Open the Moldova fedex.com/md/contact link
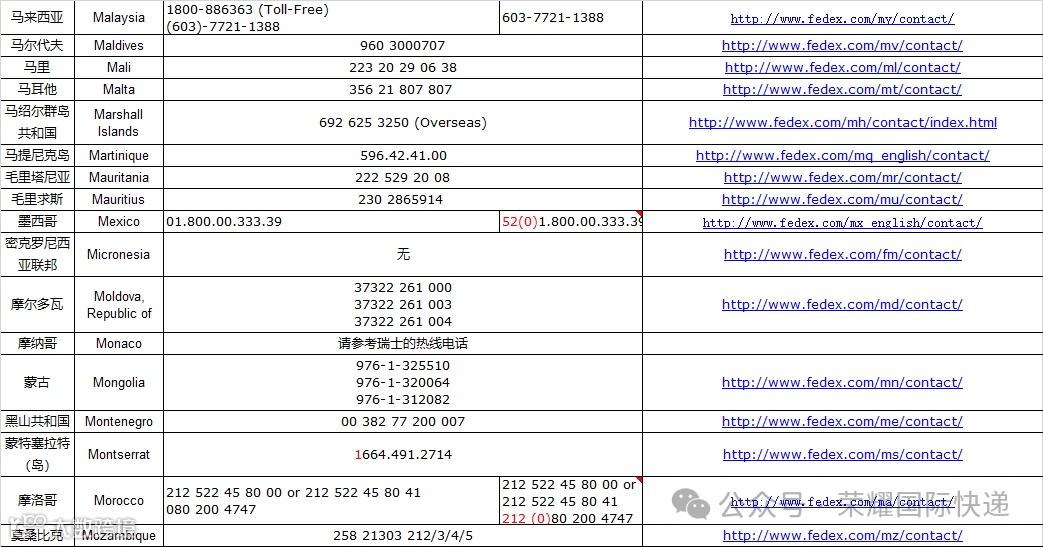Screen dimensions: 1043x547 pyautogui.click(x=842, y=304)
